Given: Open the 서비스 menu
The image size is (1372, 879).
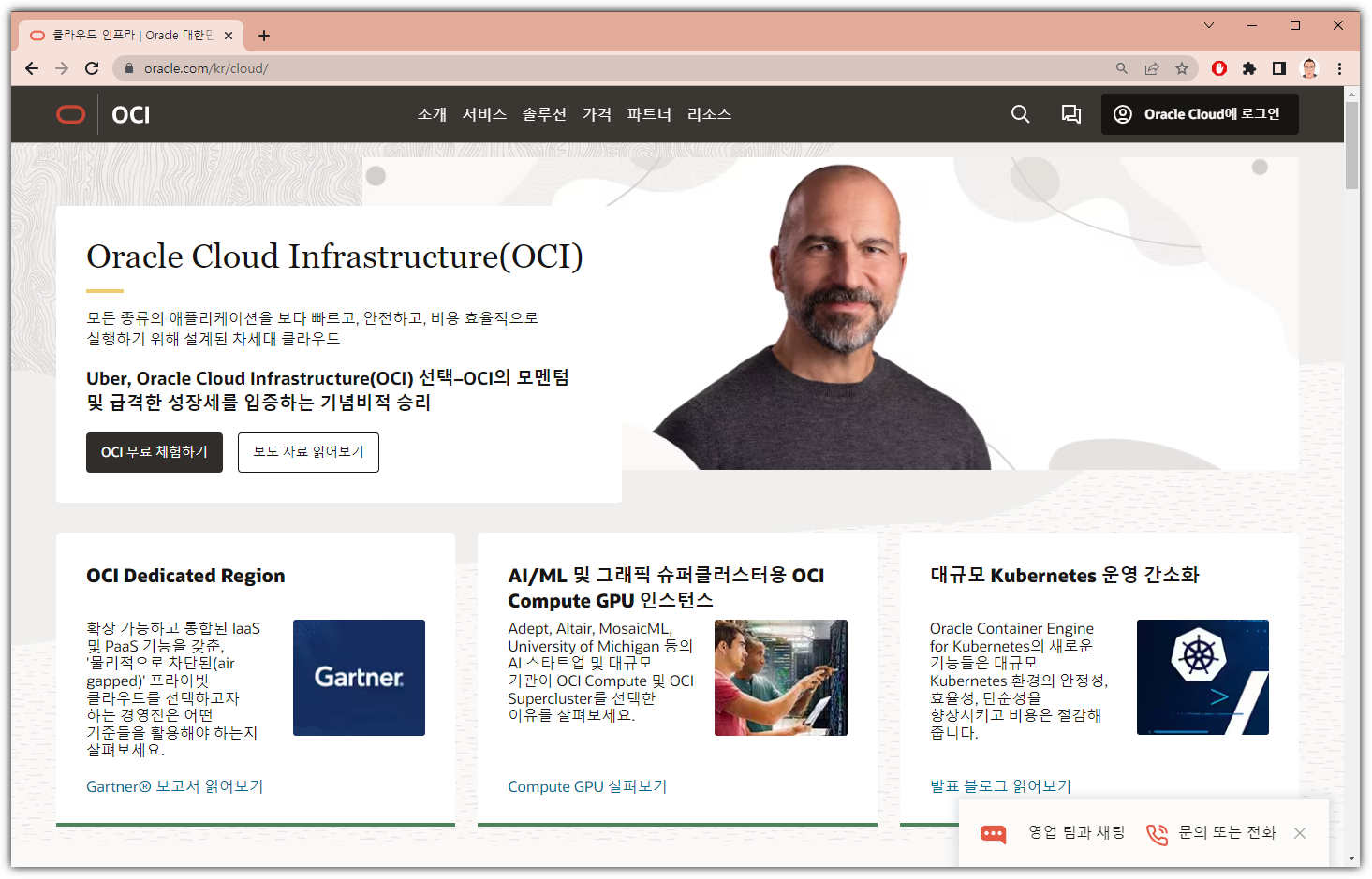Looking at the screenshot, I should pyautogui.click(x=485, y=114).
